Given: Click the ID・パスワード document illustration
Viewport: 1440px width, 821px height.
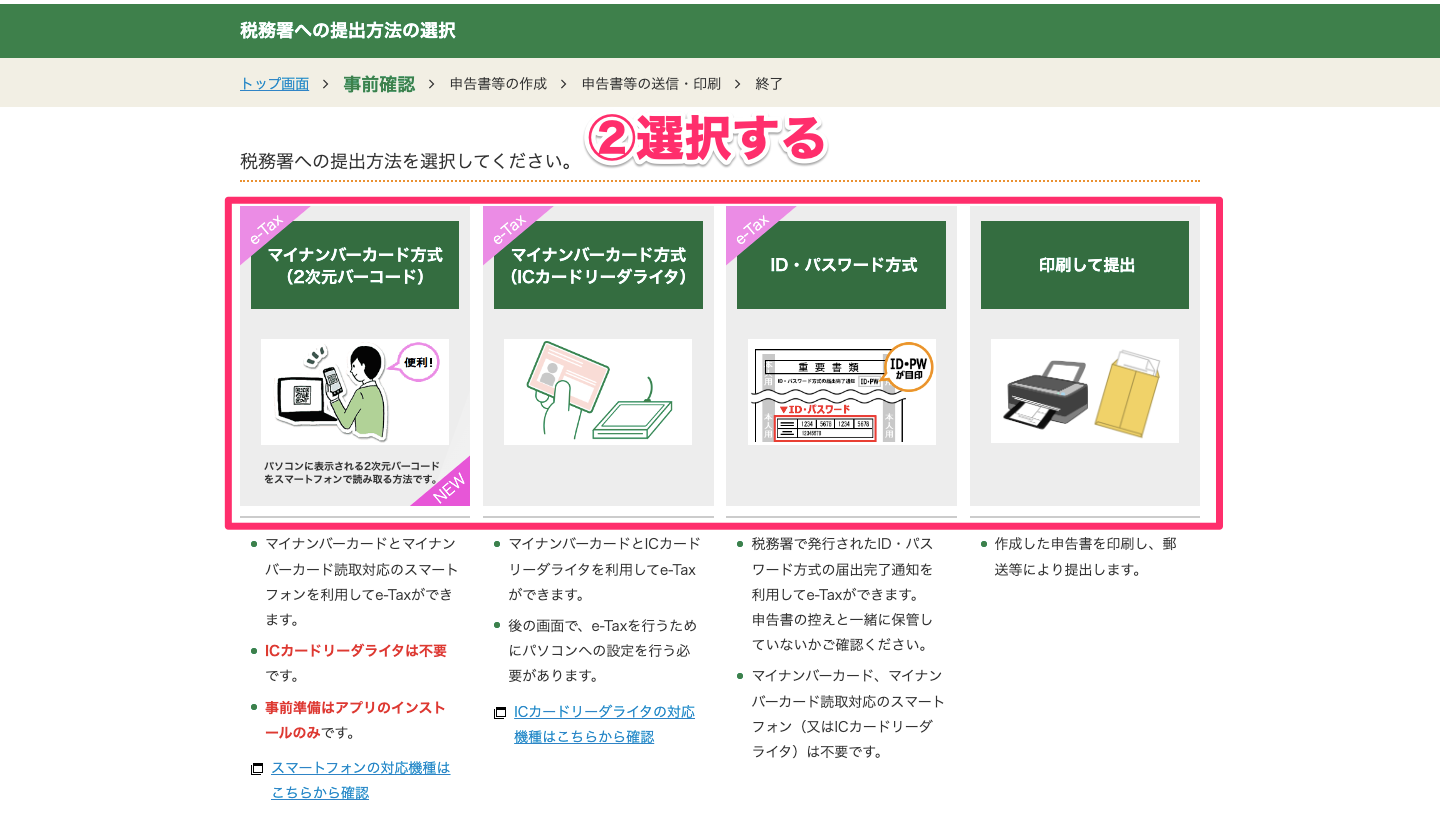Looking at the screenshot, I should pyautogui.click(x=842, y=392).
